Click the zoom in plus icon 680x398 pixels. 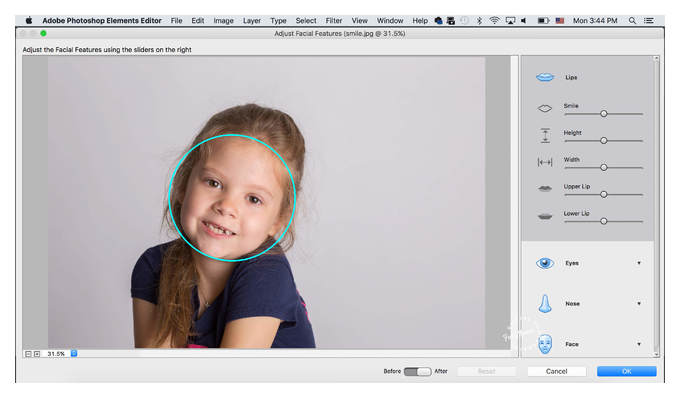coord(37,354)
